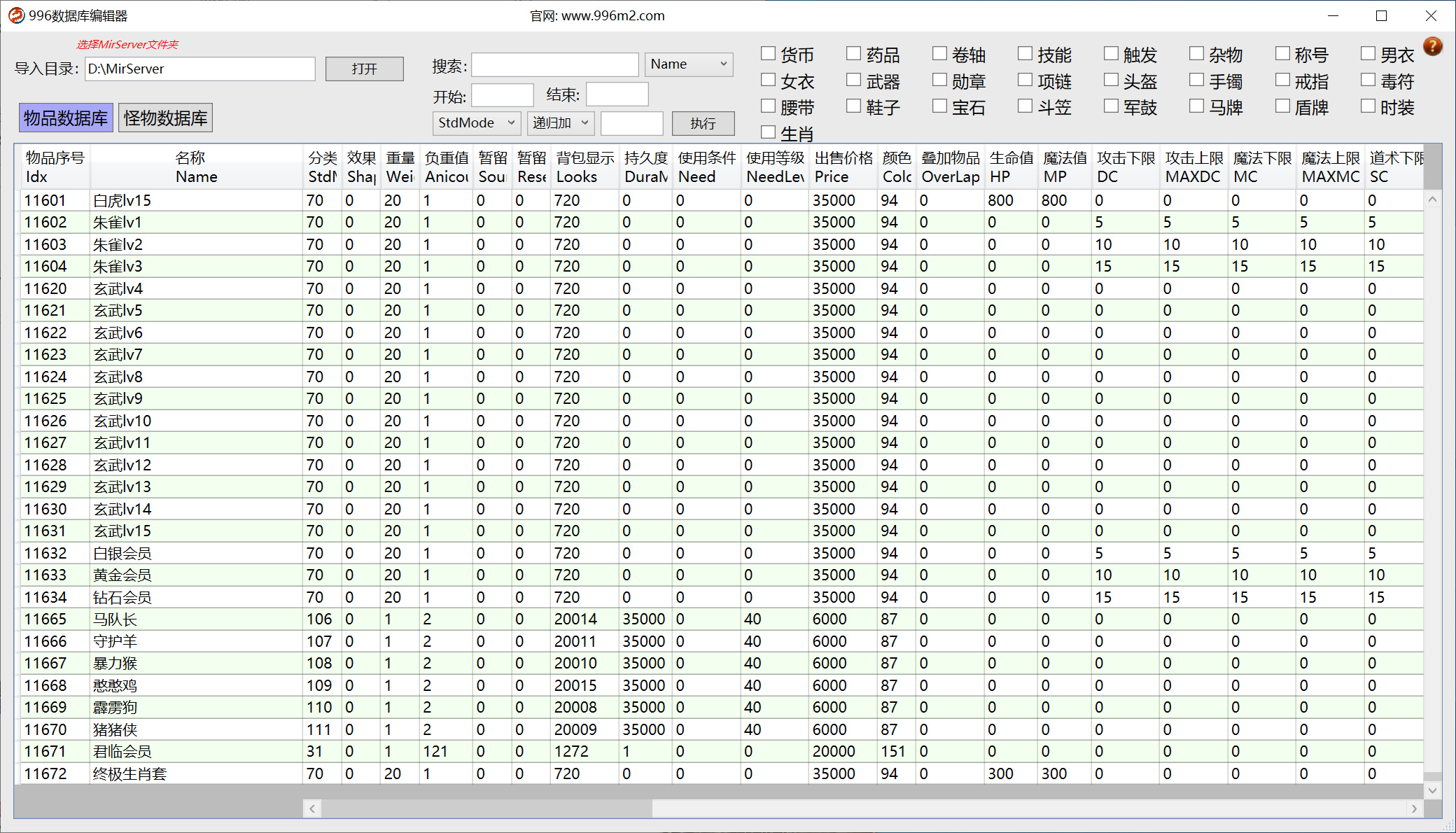The image size is (1456, 833).
Task: Click the horizontal scrollbar thumb
Action: tap(486, 808)
